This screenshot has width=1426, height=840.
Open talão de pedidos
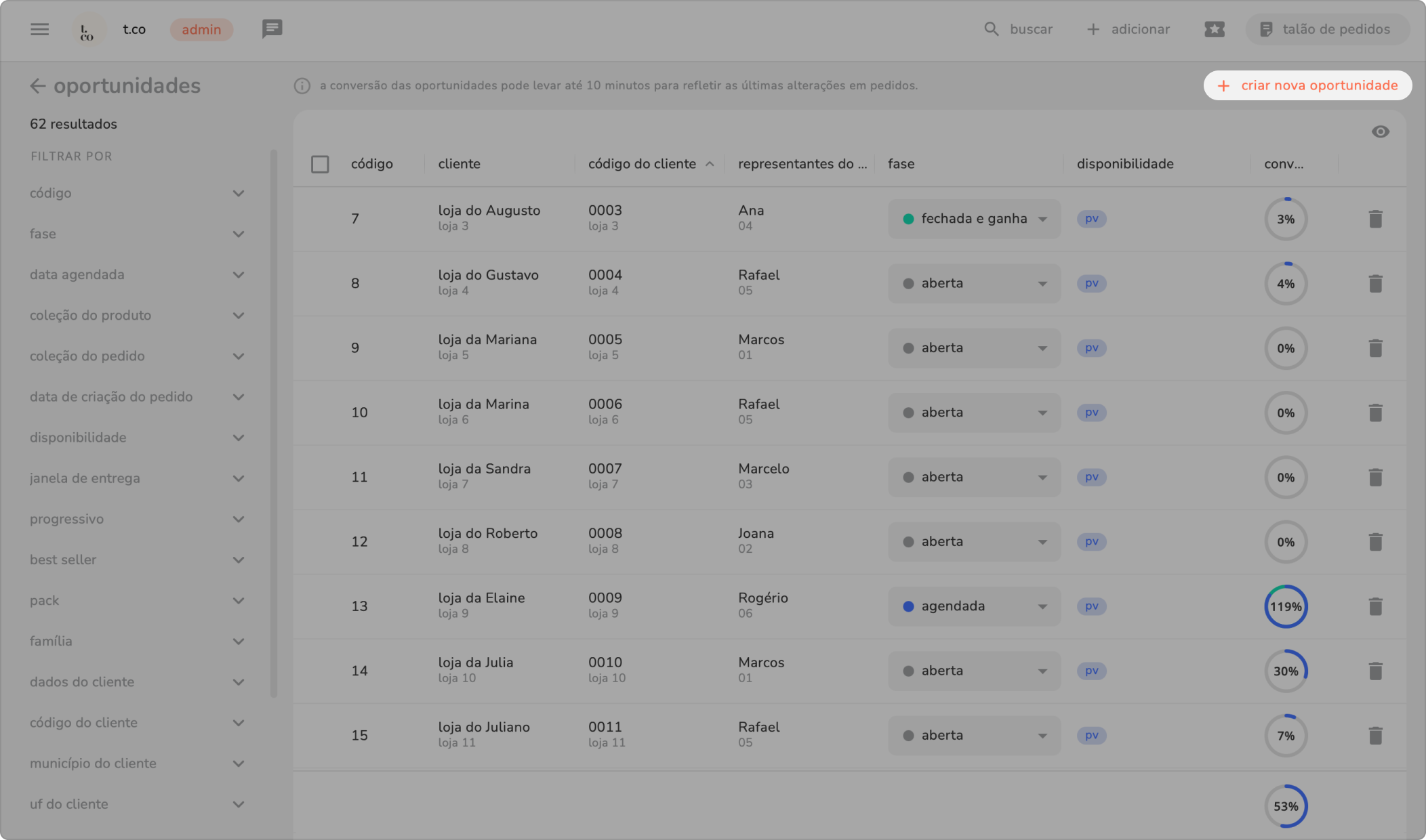(x=1326, y=29)
